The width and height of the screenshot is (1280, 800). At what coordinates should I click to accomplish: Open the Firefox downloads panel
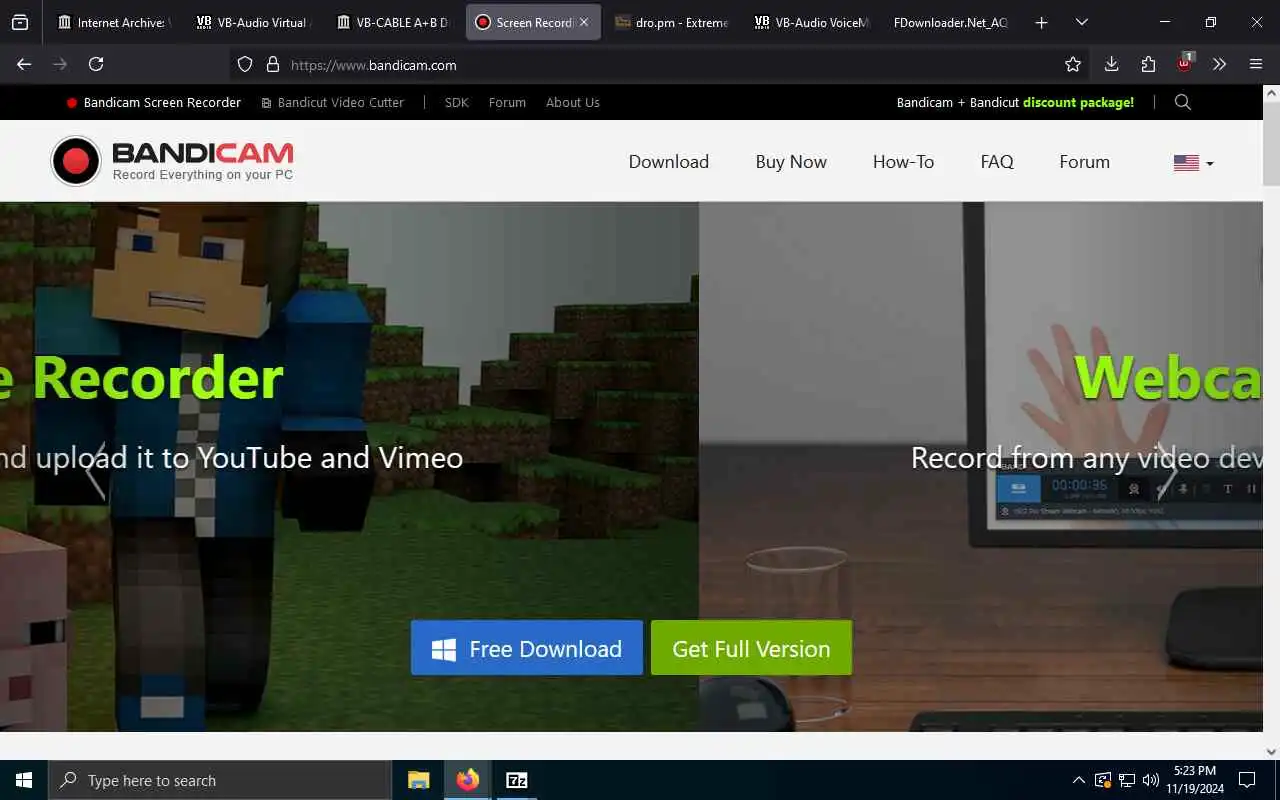[1111, 64]
